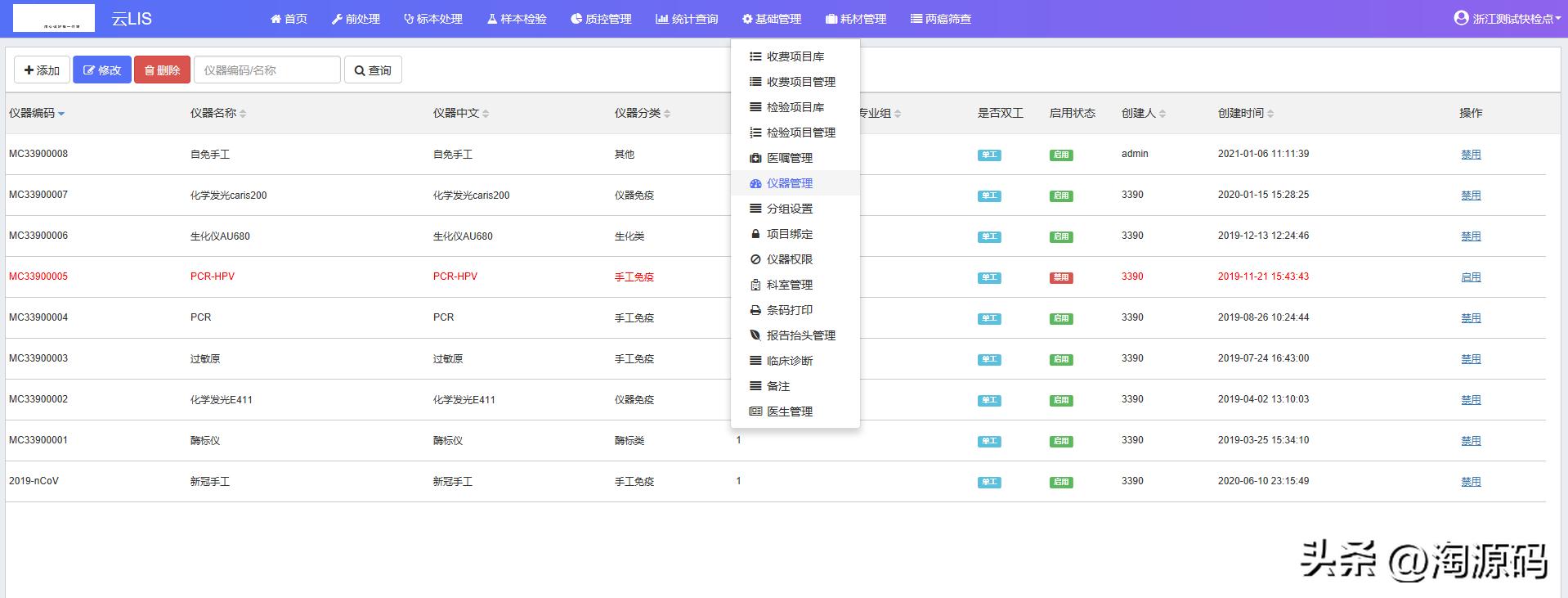Click the pie chart icon for 质控管理
The width and height of the screenshot is (1568, 598).
[576, 19]
